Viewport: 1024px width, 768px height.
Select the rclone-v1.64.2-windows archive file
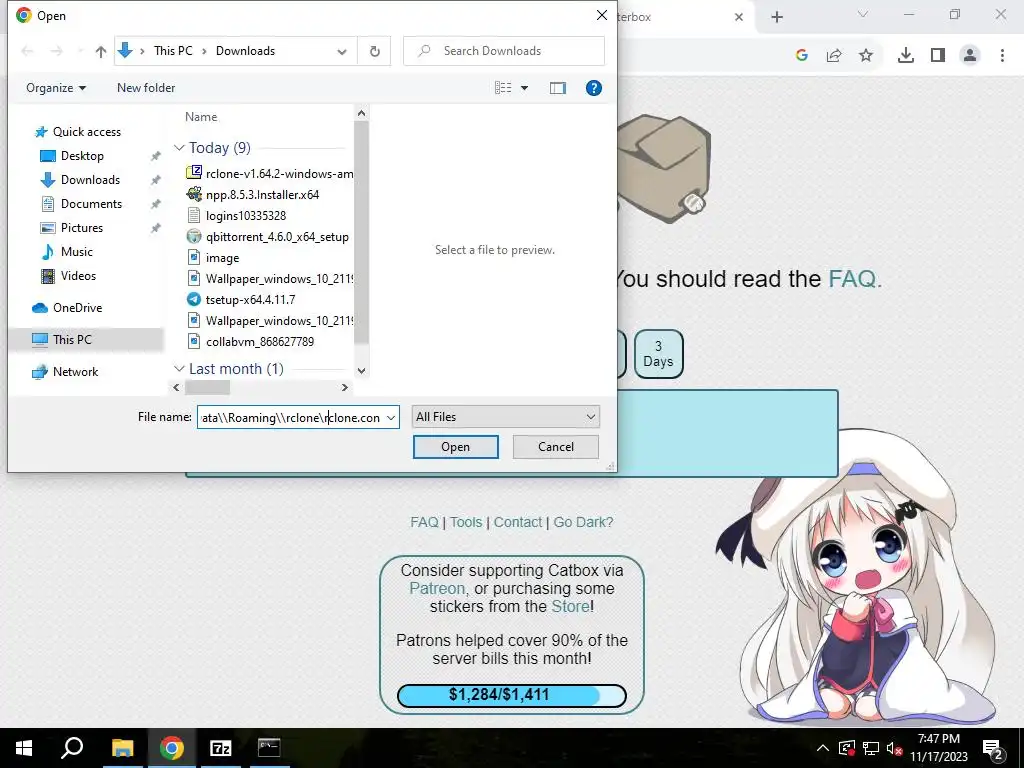[269, 174]
